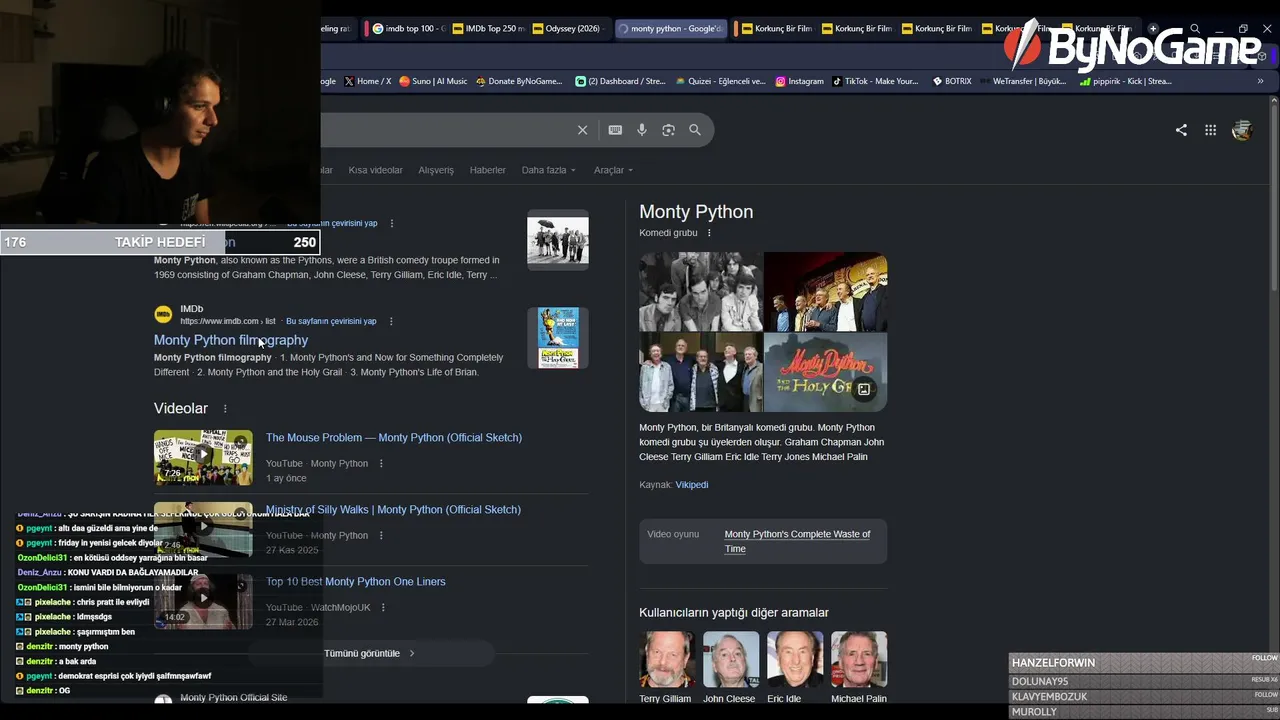Open the BOTRIX bookmark

tap(952, 81)
